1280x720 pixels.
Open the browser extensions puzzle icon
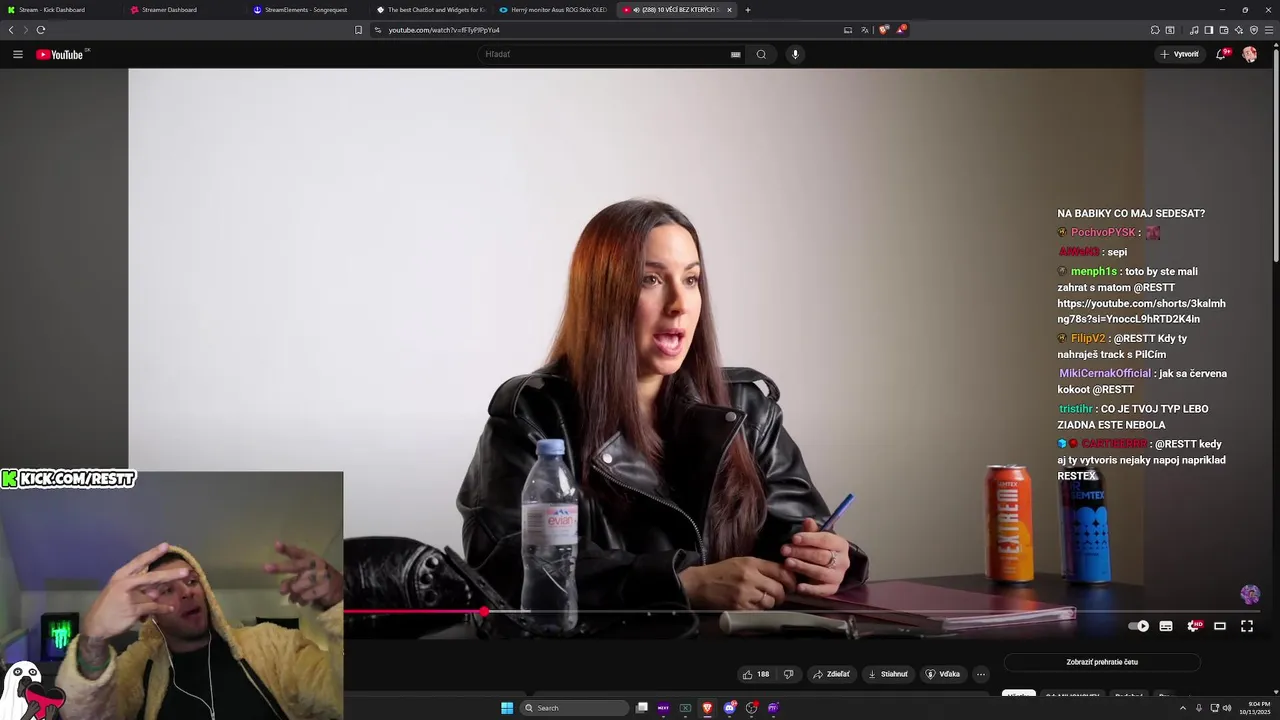click(1155, 30)
